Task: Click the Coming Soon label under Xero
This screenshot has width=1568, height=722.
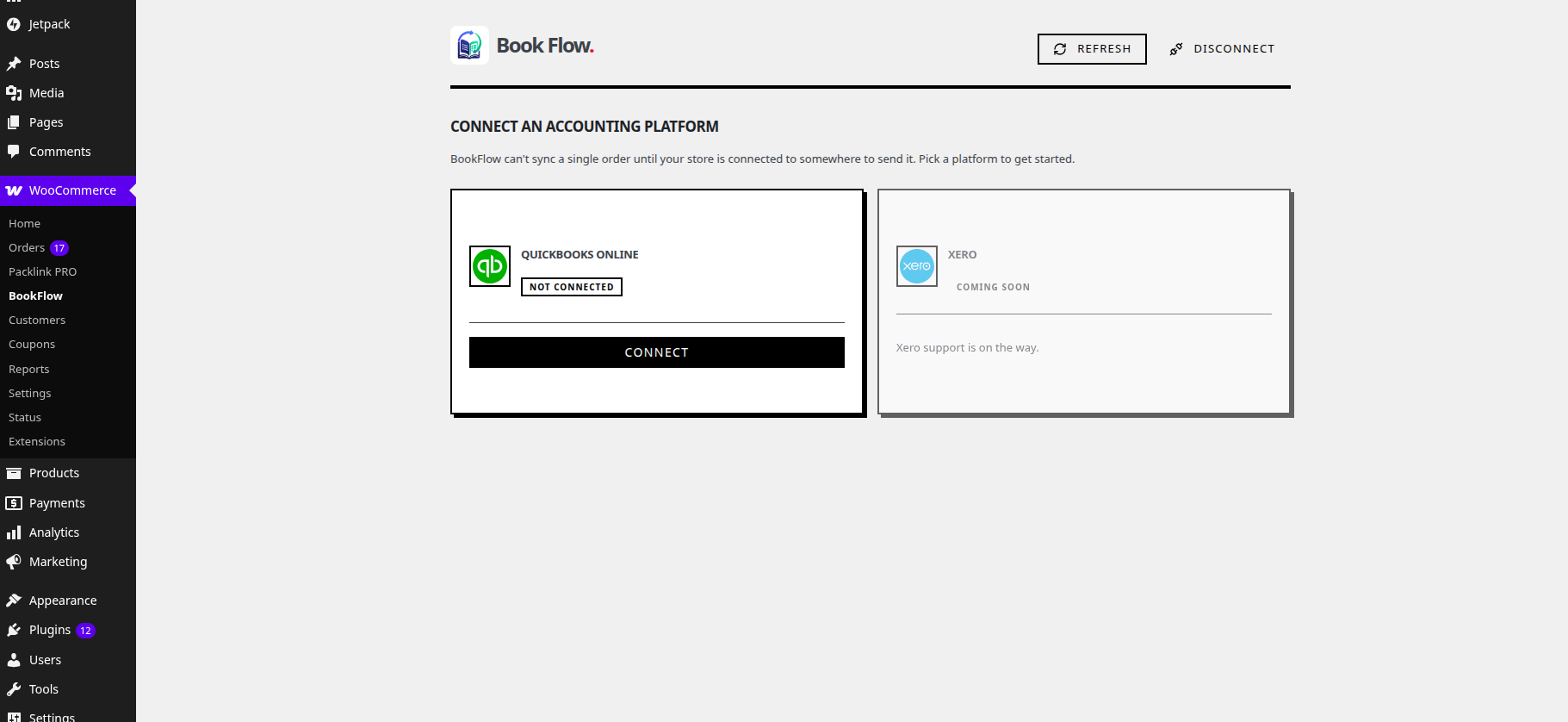Action: pyautogui.click(x=993, y=288)
